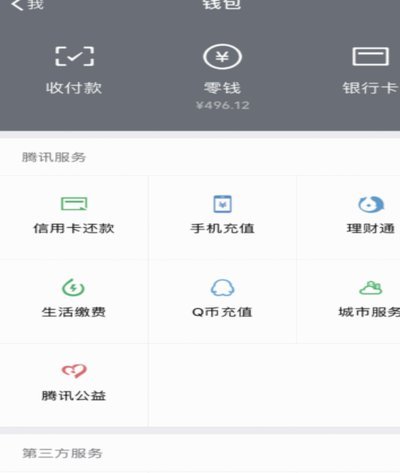This screenshot has height=473, width=400.
Task: Tap the Q币充值 penguin icon
Action: [x=222, y=287]
